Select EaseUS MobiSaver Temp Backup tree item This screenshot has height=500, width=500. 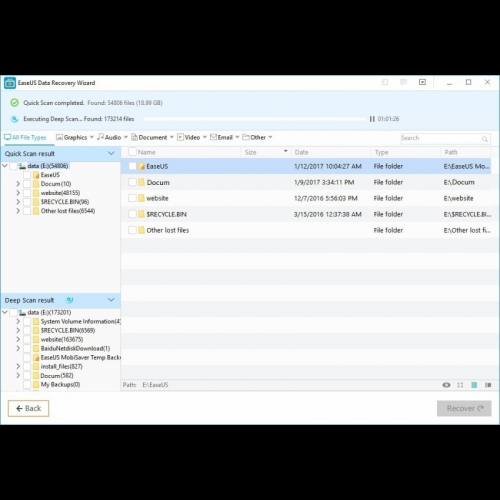80,357
